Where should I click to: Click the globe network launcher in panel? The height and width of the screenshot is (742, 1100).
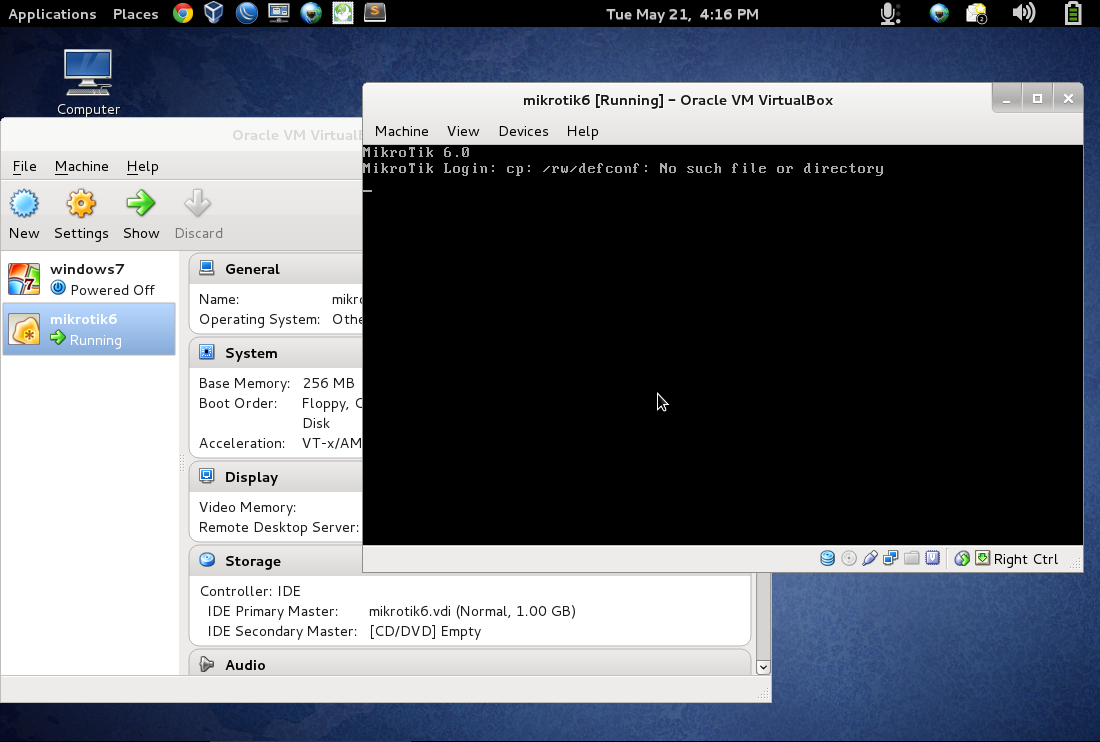pos(311,13)
